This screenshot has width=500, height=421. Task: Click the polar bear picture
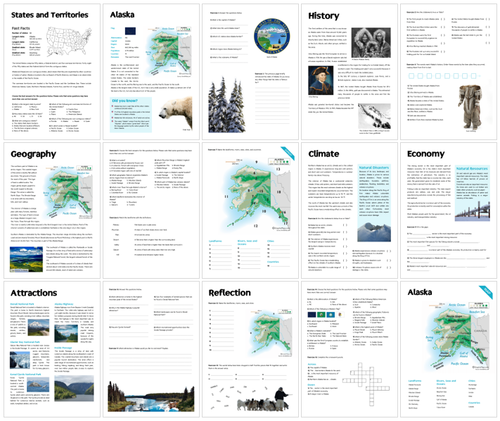click(x=176, y=113)
